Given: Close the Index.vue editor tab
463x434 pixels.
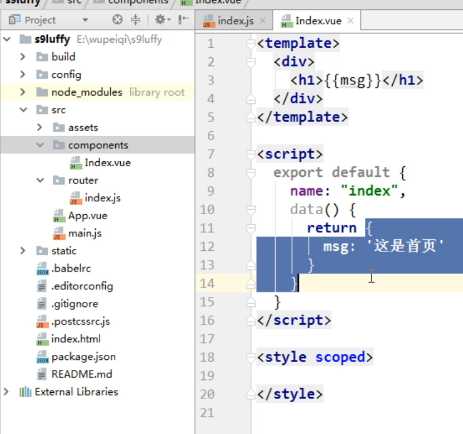Looking at the screenshot, I should [350, 21].
